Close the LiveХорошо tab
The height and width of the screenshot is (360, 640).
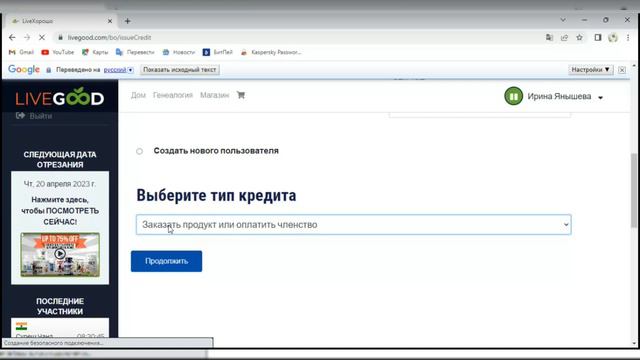[x=110, y=21]
